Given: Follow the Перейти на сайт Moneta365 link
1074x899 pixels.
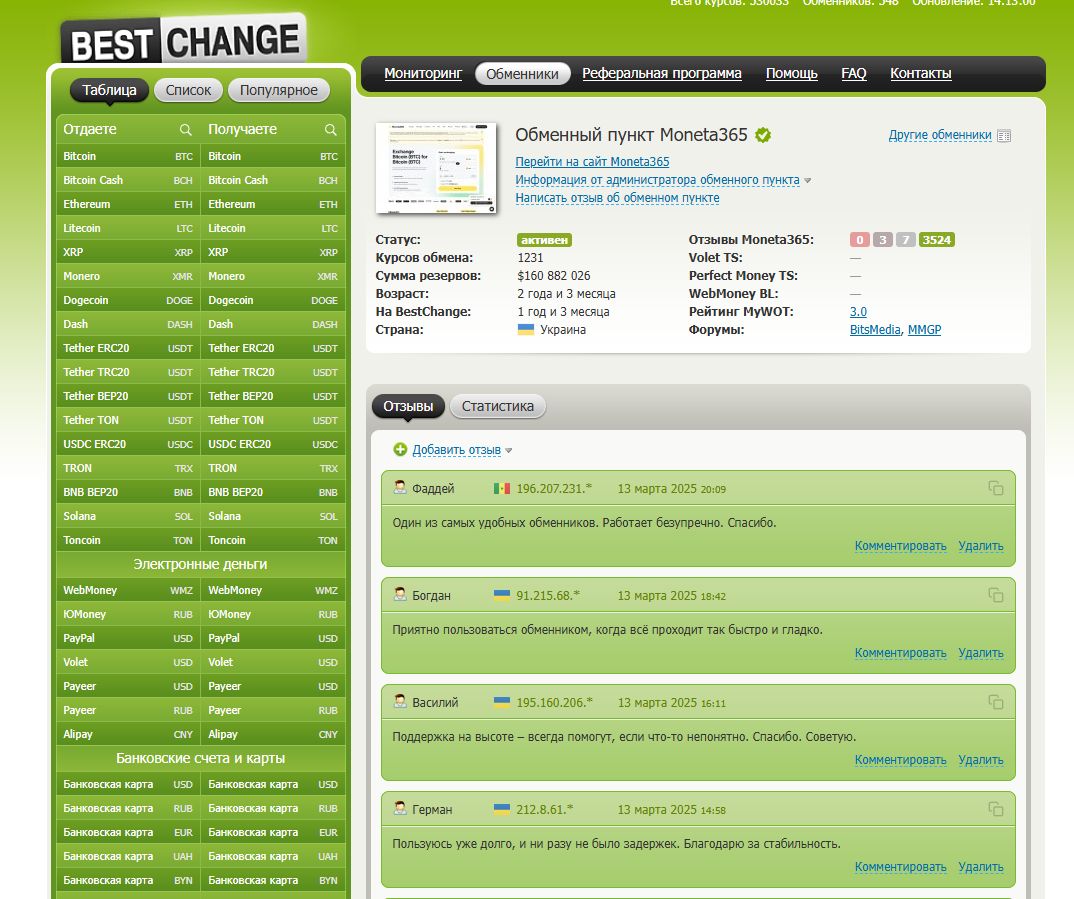Looking at the screenshot, I should click(x=592, y=162).
